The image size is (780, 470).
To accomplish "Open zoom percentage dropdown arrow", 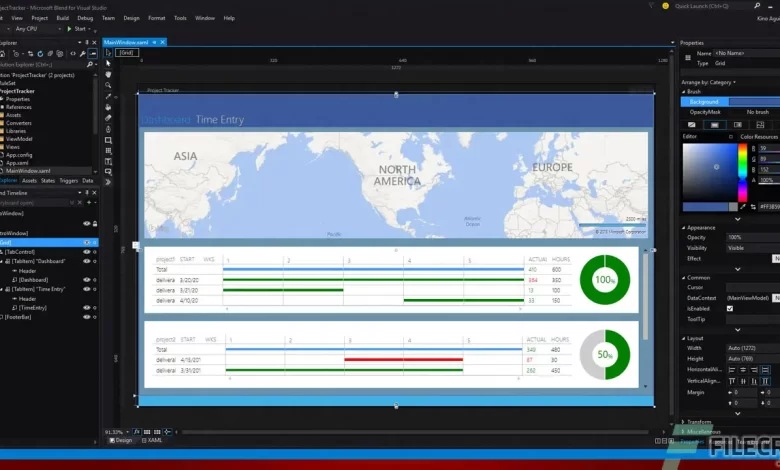I will point(127,432).
